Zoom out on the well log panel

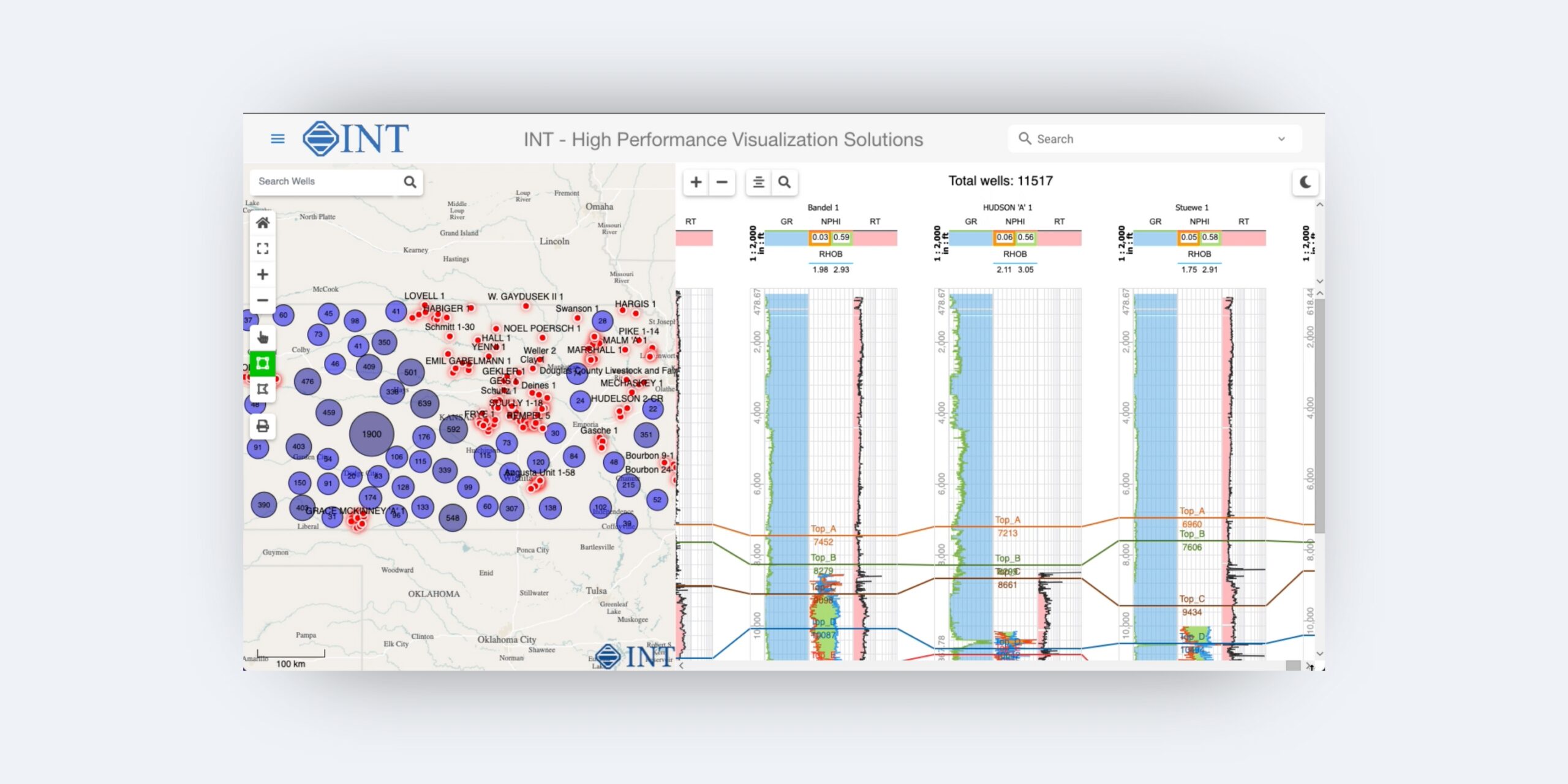coord(722,182)
